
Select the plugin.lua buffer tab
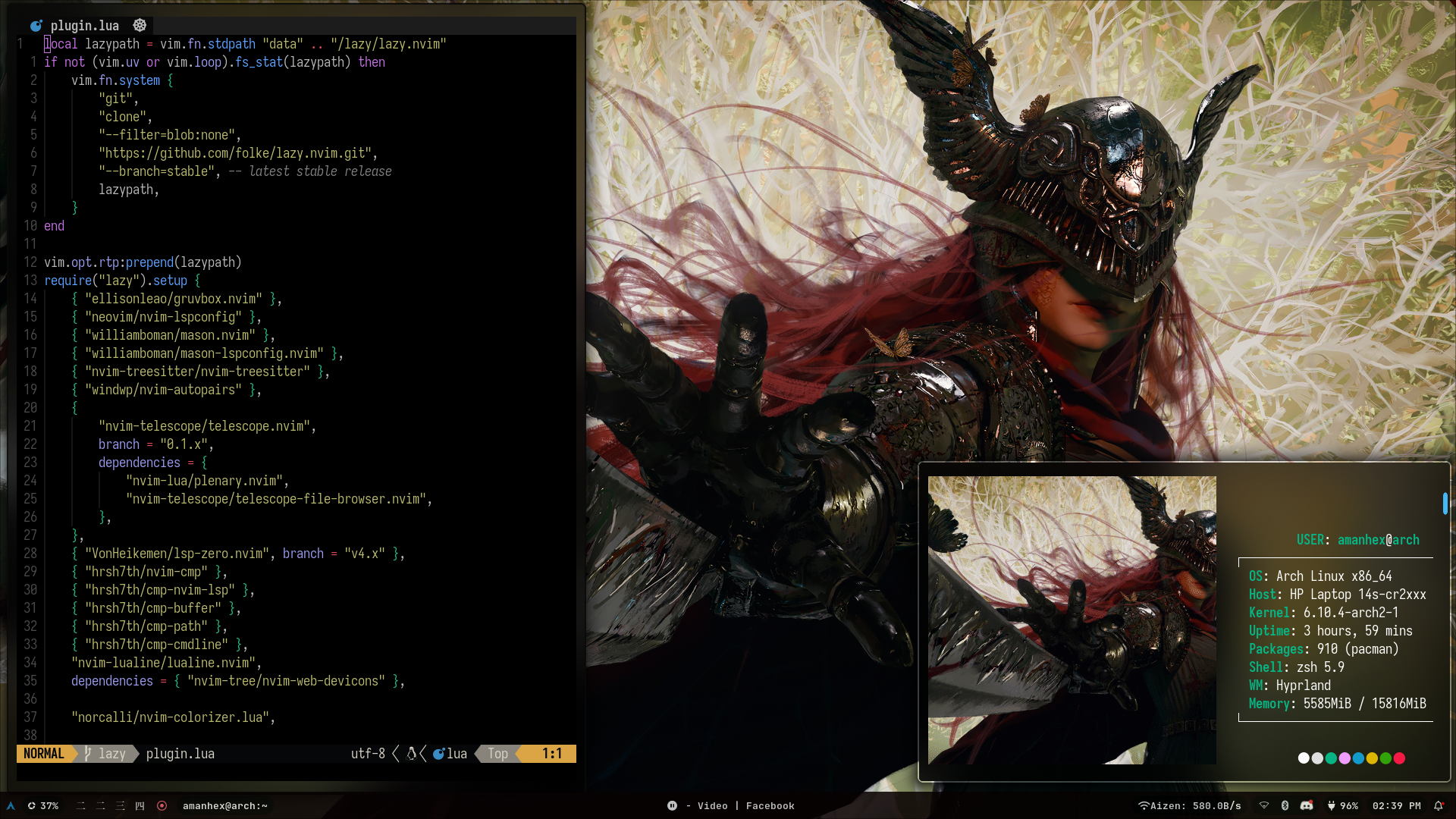pyautogui.click(x=84, y=26)
